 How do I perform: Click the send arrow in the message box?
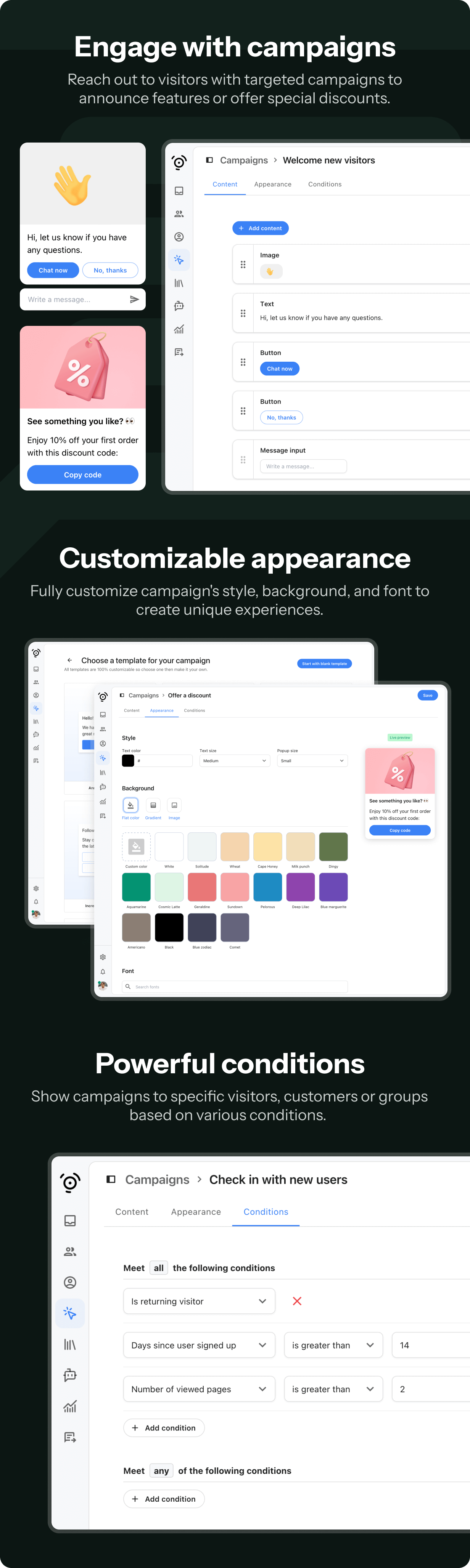(x=134, y=300)
